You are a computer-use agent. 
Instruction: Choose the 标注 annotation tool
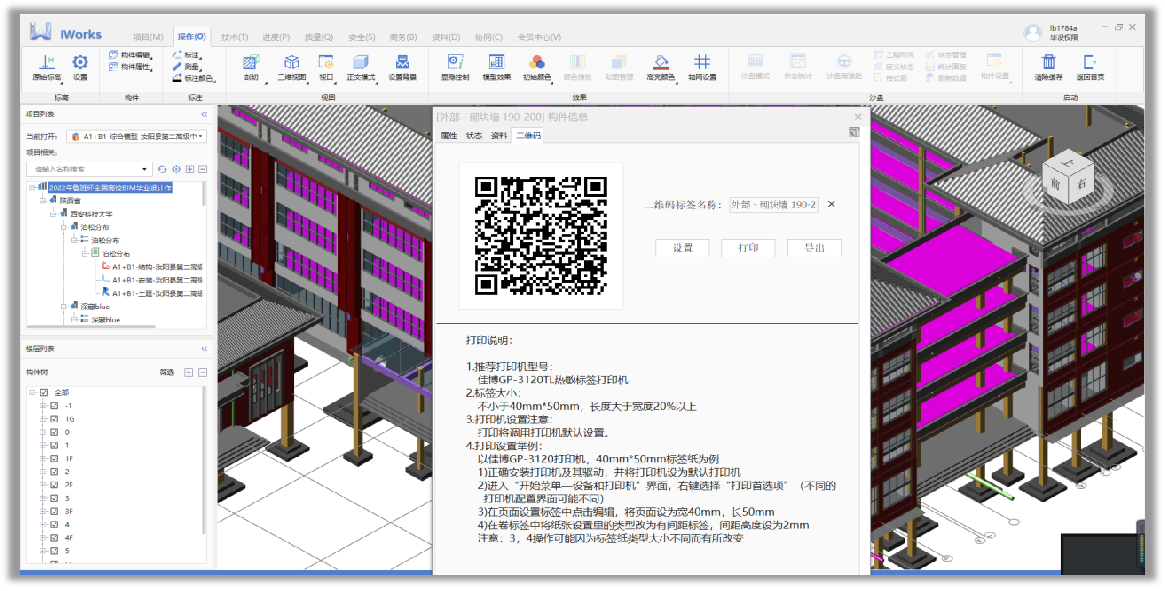[x=187, y=55]
